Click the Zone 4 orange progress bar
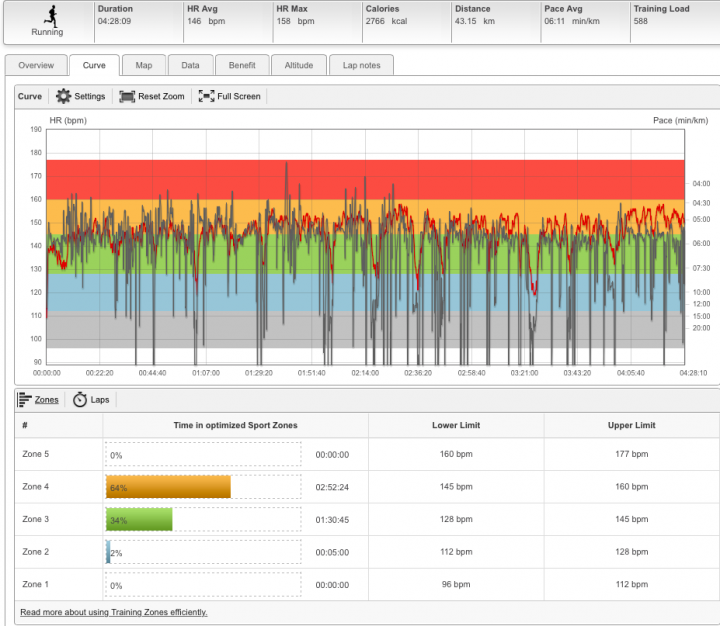Viewport: 720px width, 626px height. (168, 487)
